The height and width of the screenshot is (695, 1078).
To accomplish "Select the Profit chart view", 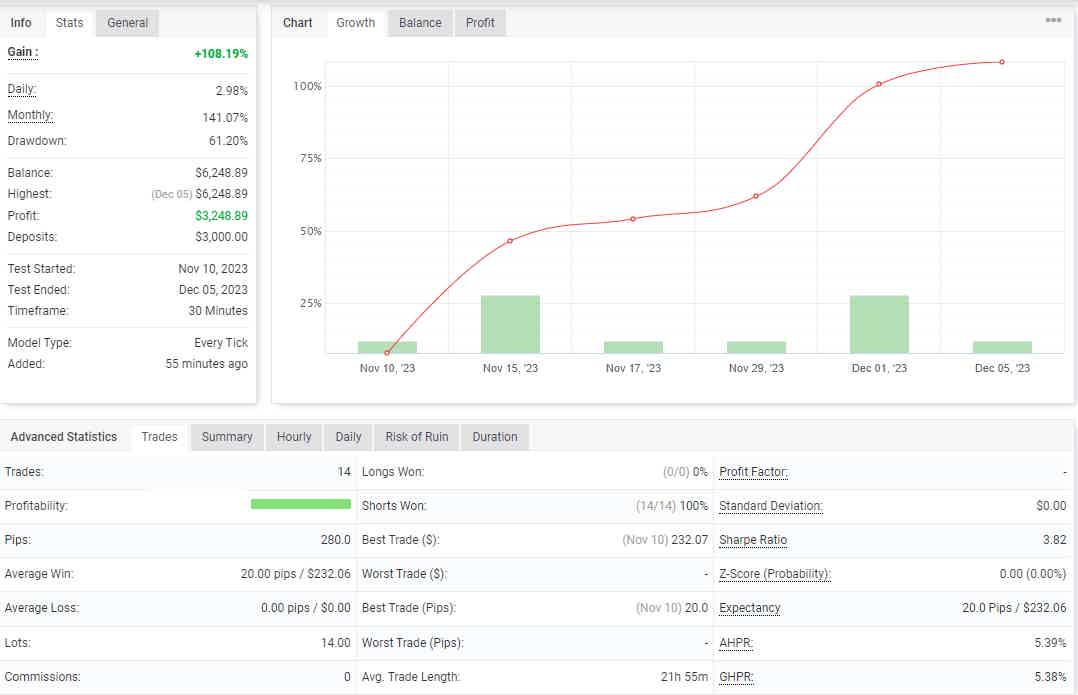I will (x=480, y=22).
